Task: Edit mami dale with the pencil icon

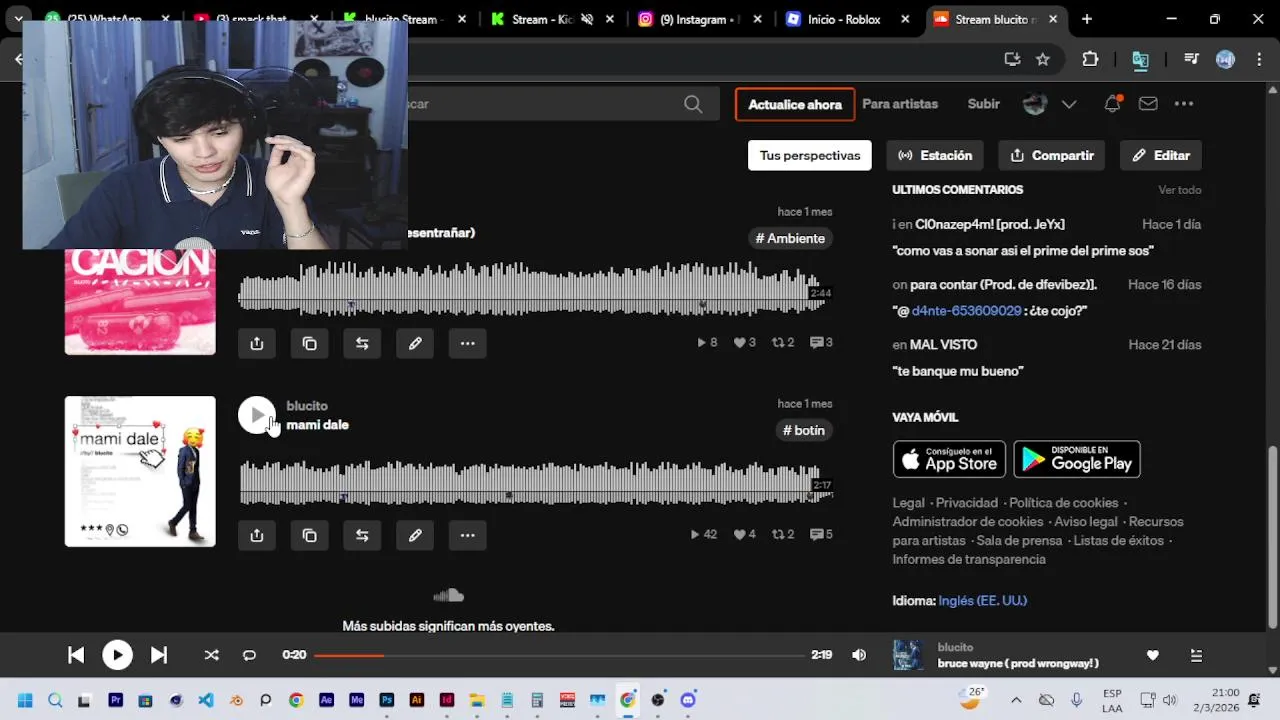Action: (415, 535)
